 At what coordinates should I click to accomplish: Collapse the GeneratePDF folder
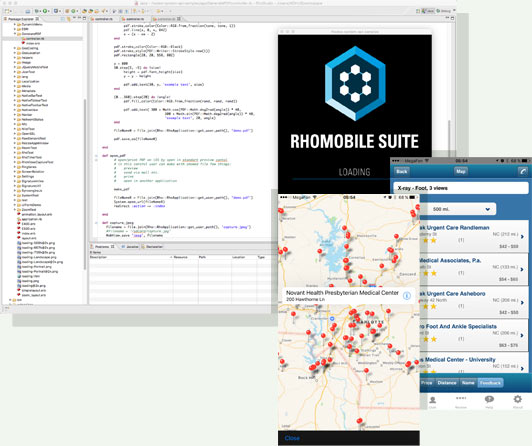15,34
